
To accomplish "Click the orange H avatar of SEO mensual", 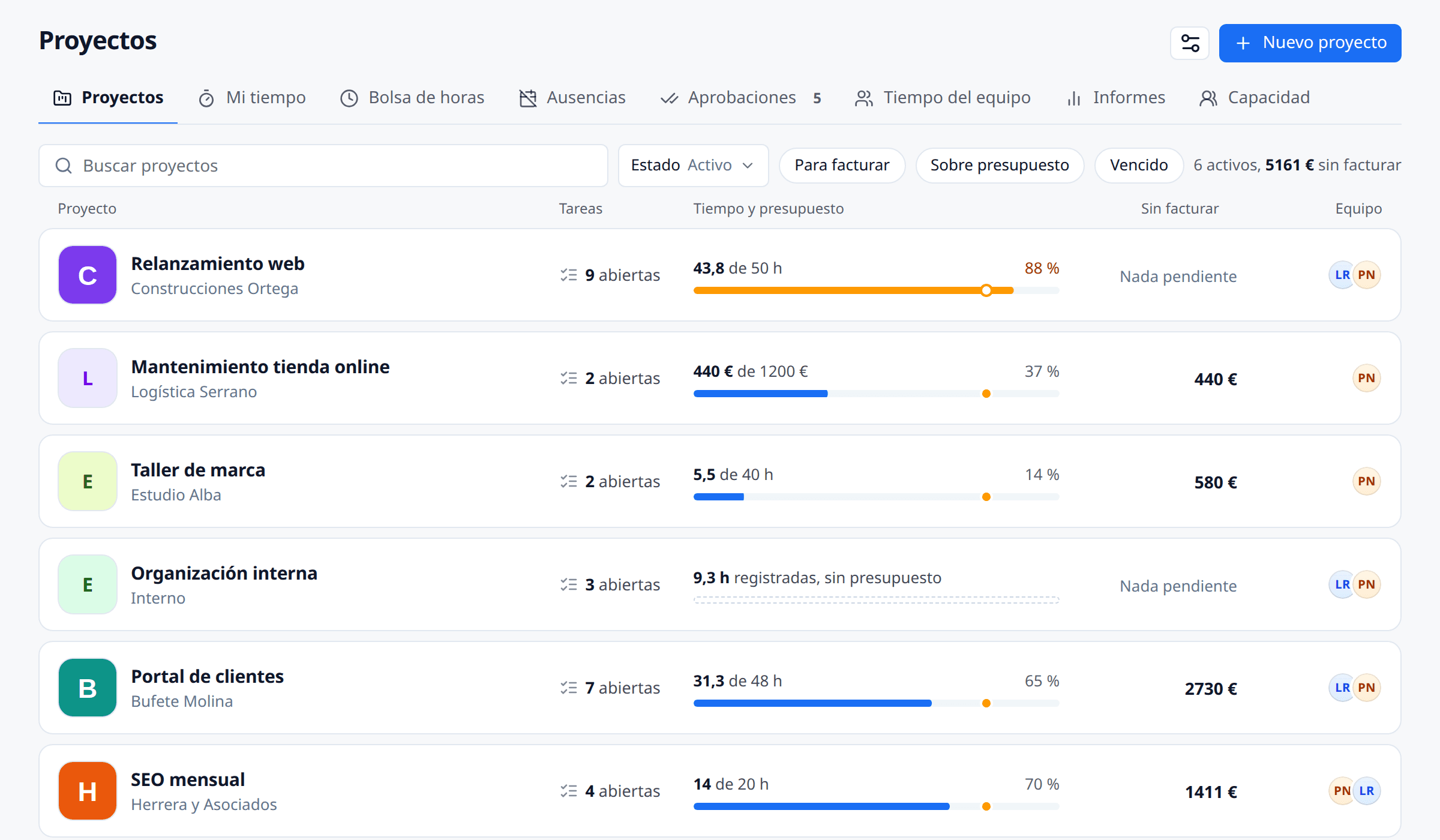I will (x=88, y=791).
